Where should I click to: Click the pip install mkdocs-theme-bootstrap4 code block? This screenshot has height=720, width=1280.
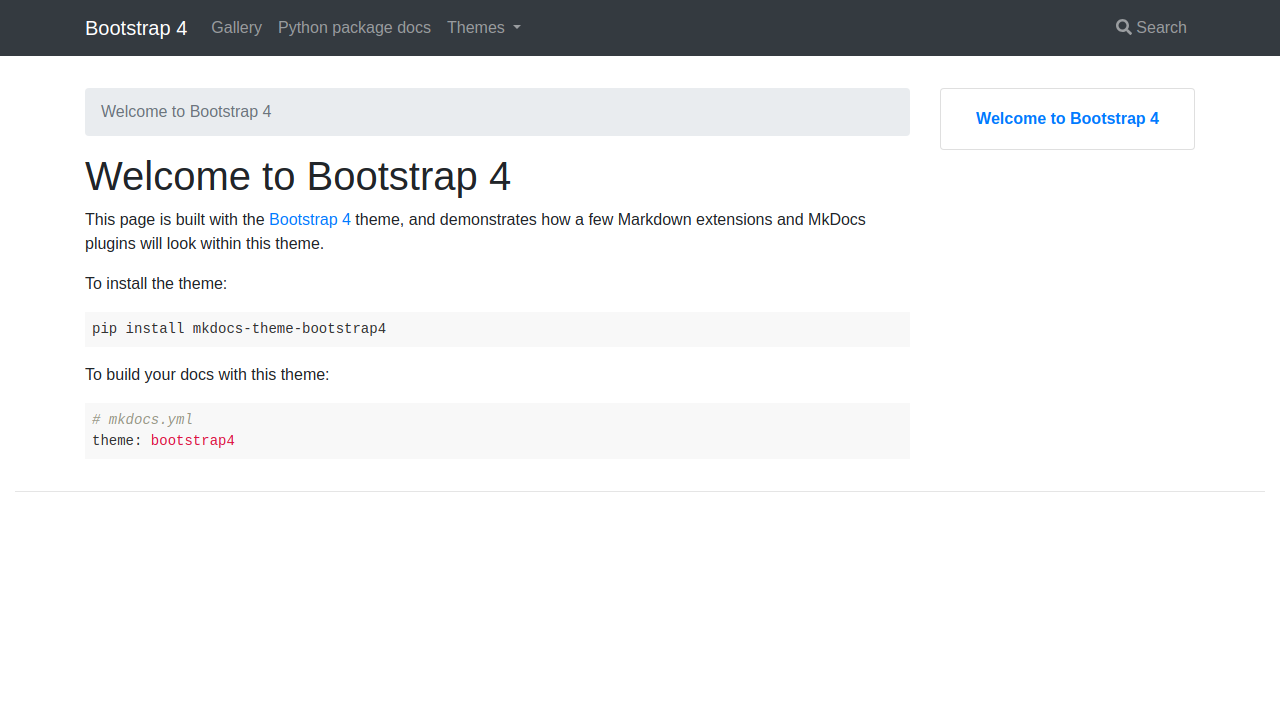[497, 329]
